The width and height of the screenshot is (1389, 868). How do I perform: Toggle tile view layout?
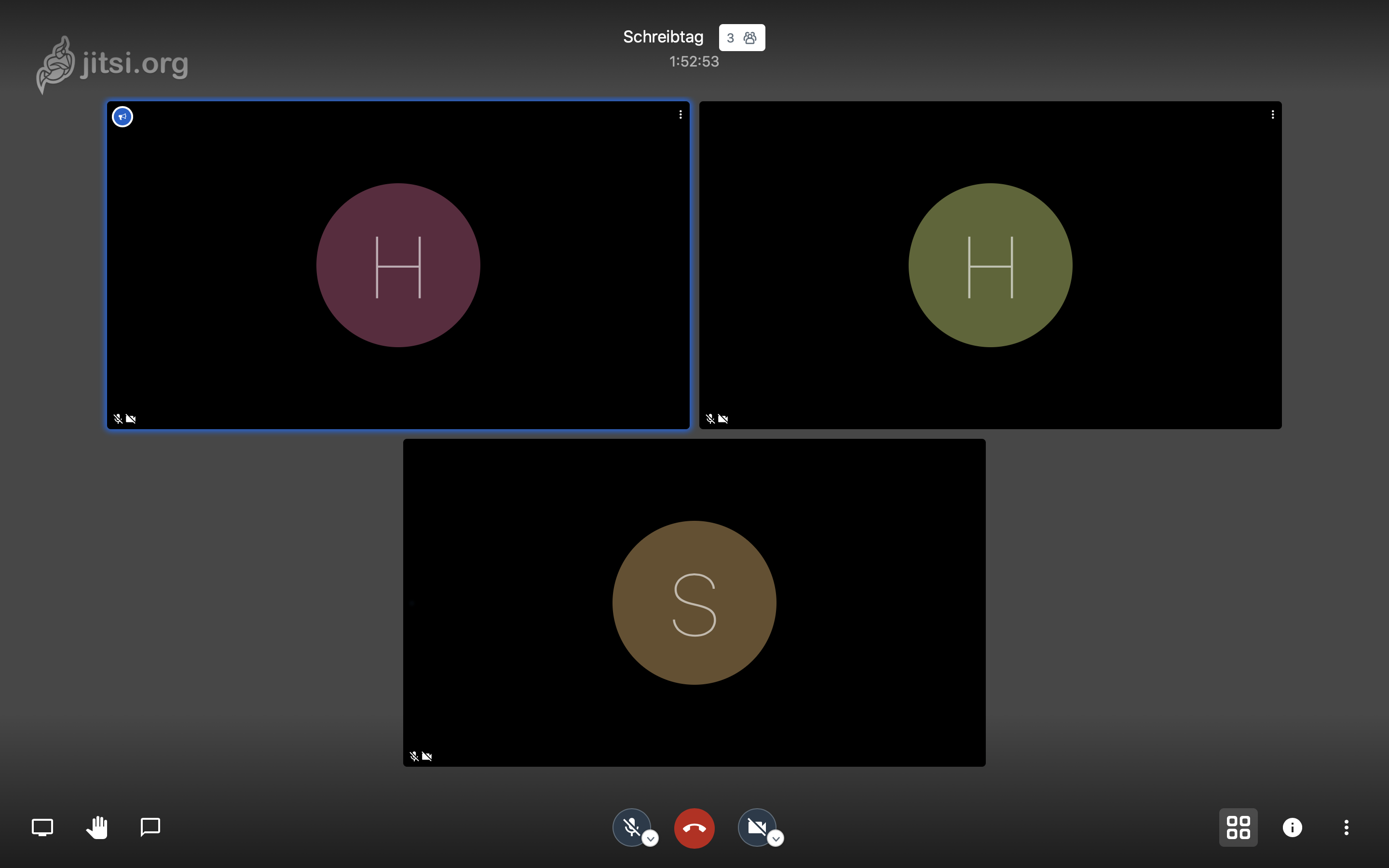pos(1238,827)
